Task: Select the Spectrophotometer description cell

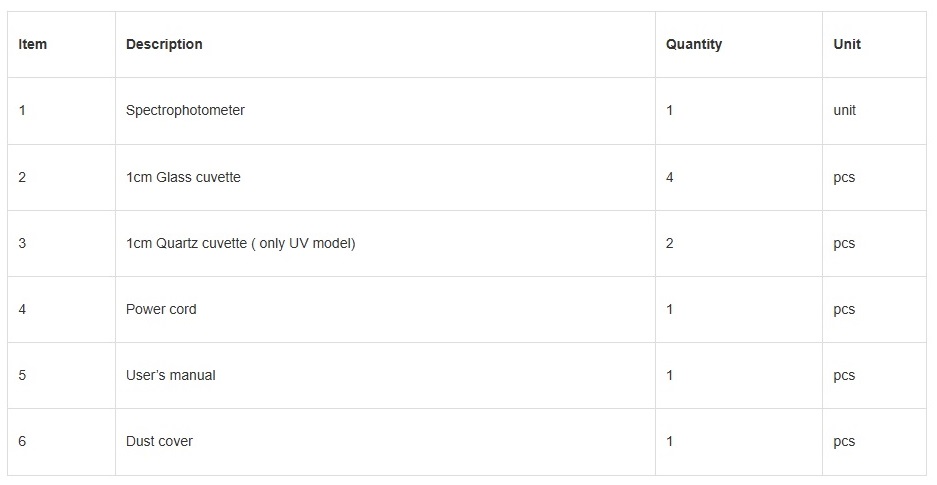Action: click(x=185, y=110)
